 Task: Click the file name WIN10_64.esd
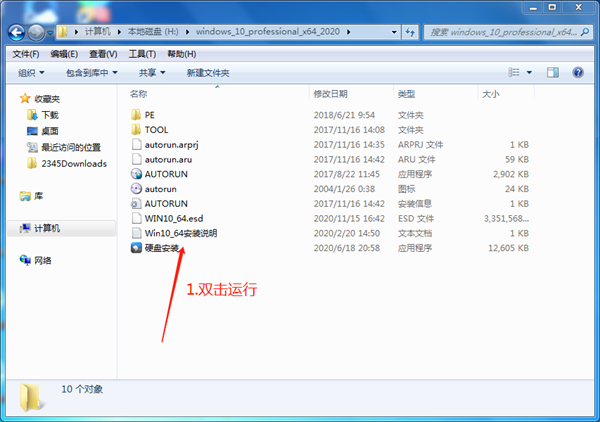tap(174, 218)
